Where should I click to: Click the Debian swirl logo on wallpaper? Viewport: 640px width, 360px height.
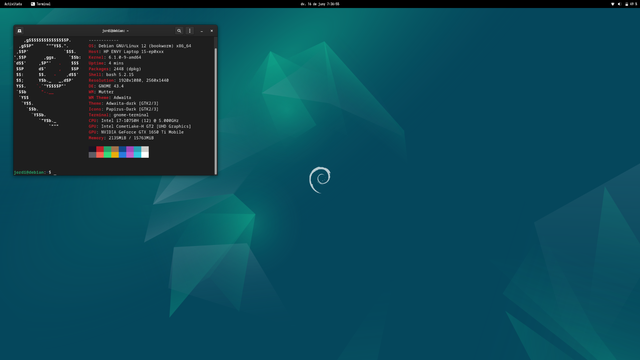(320, 180)
